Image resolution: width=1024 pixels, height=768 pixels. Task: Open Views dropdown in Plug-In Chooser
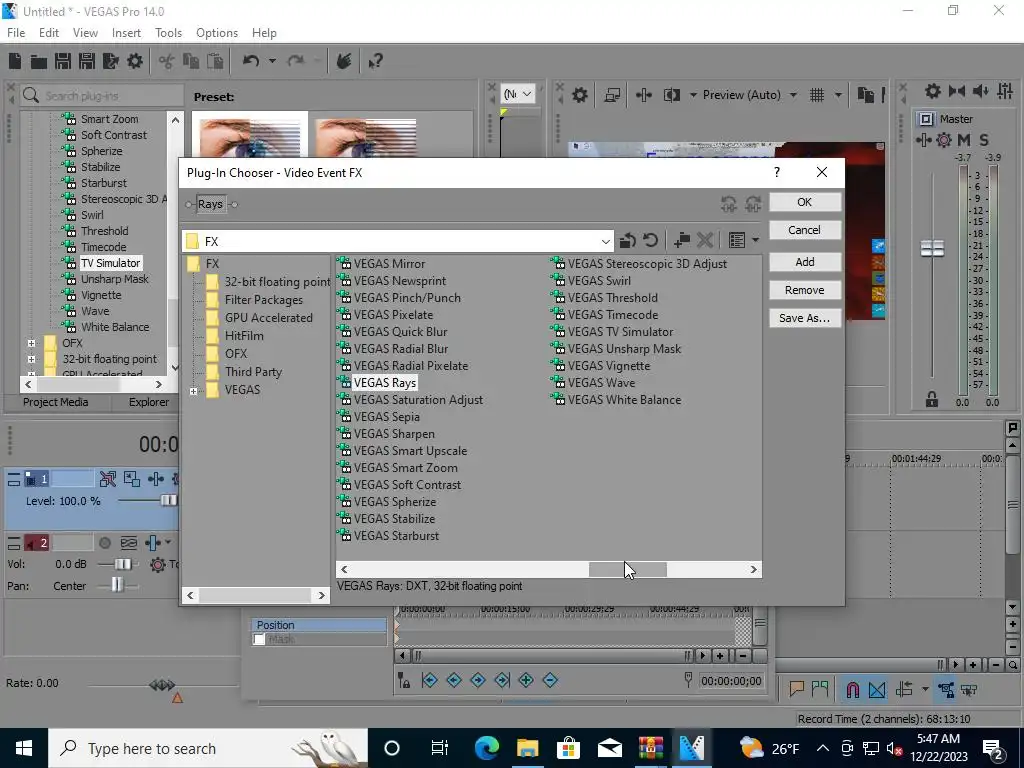tap(756, 240)
